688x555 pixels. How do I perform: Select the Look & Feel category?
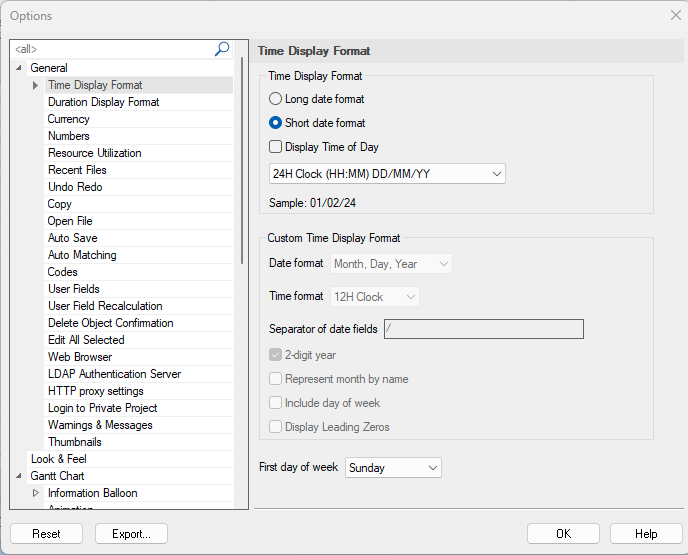(59, 459)
